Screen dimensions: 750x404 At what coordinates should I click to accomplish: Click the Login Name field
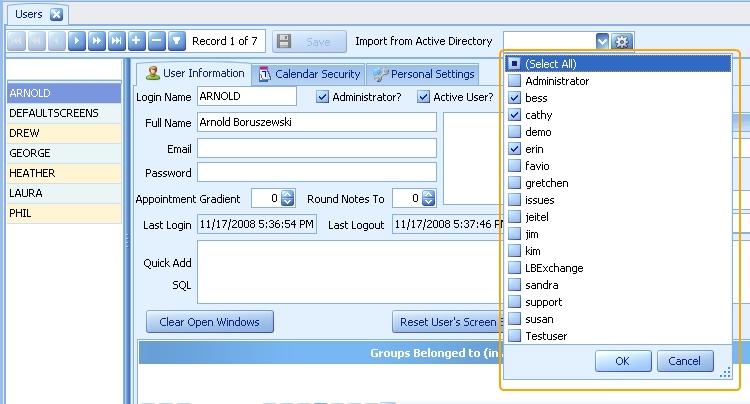[x=247, y=96]
